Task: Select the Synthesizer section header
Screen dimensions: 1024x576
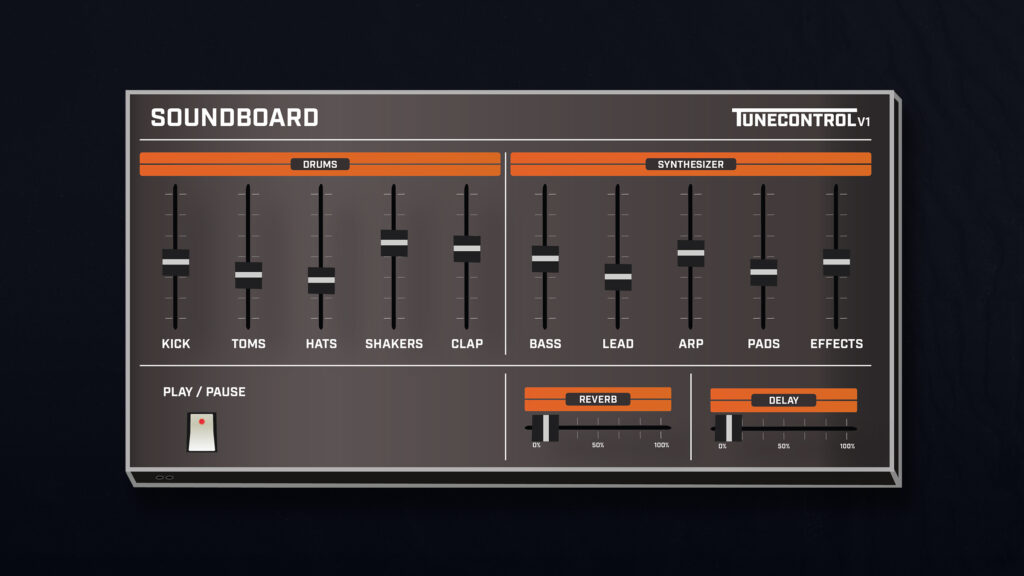Action: click(x=690, y=164)
